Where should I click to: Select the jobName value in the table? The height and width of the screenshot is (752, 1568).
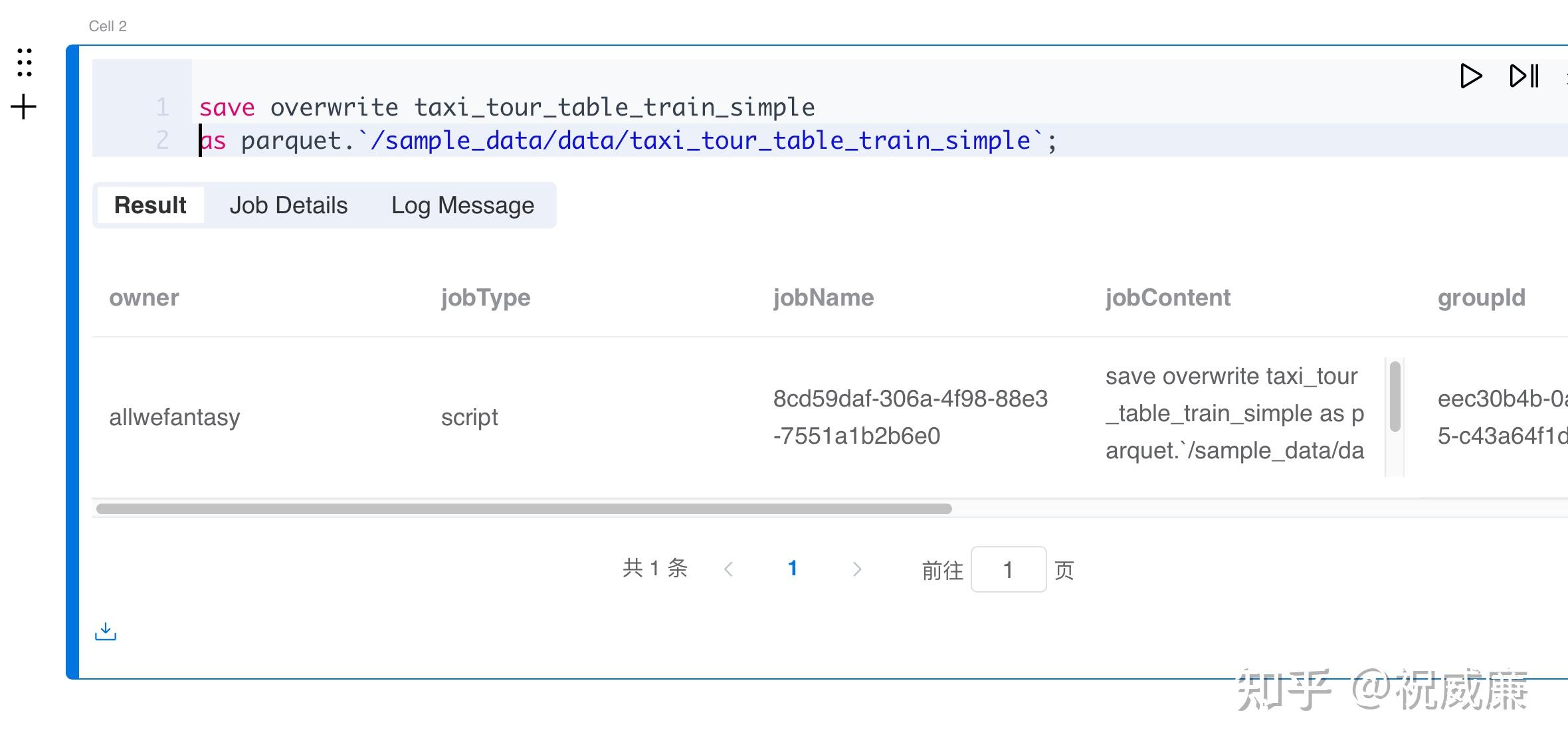910,417
